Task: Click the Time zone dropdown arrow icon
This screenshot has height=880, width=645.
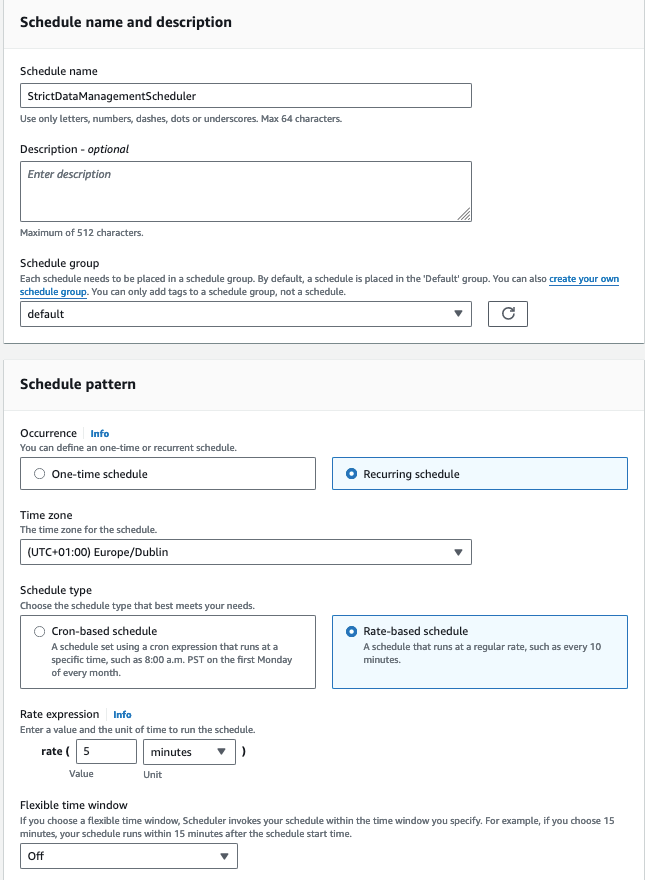Action: 458,552
